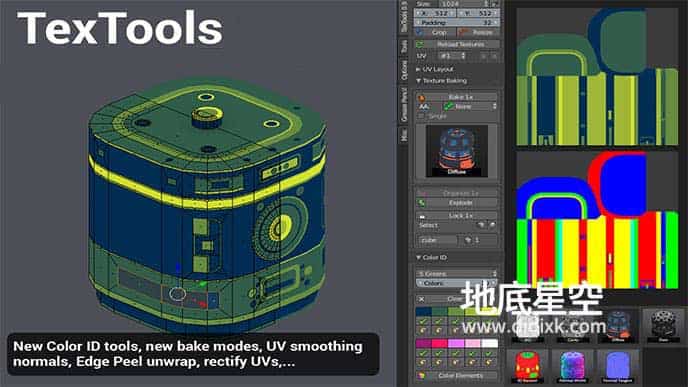Assign light pink color using its checkmark
Image resolution: width=688 pixels, height=387 pixels.
[x=473, y=353]
